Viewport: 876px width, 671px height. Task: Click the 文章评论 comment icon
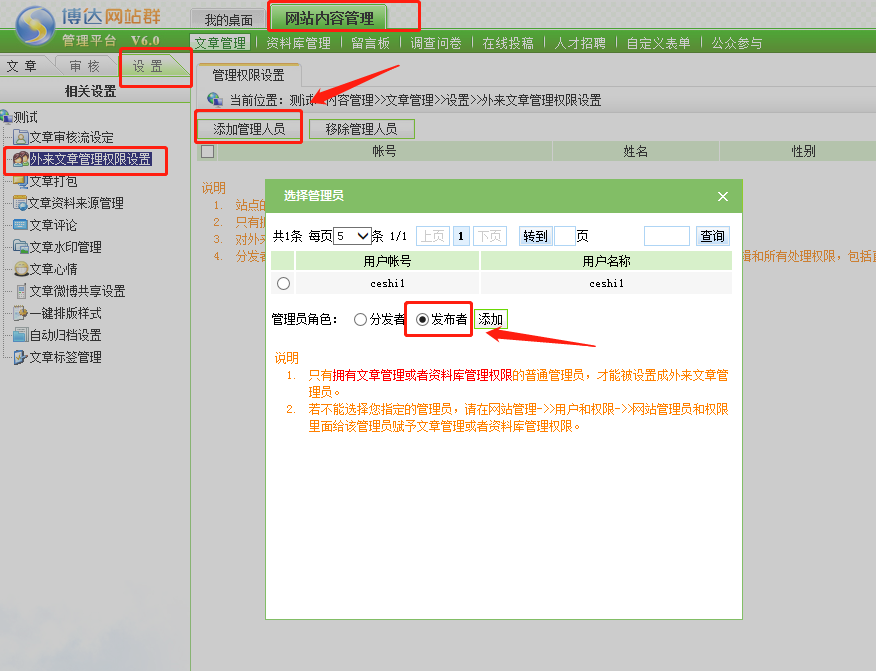pyautogui.click(x=21, y=226)
